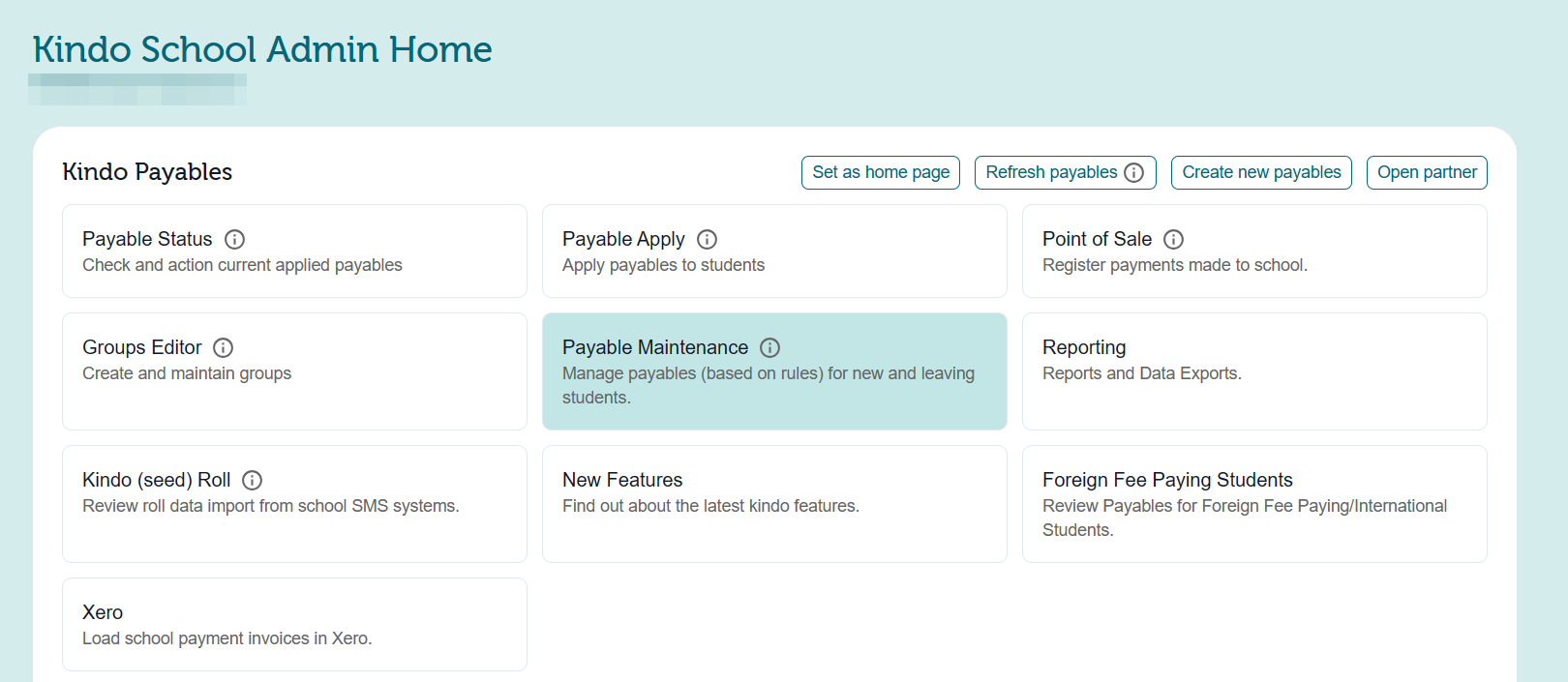1568x682 pixels.
Task: Open Kindo (seed) Roll card
Action: [x=294, y=504]
